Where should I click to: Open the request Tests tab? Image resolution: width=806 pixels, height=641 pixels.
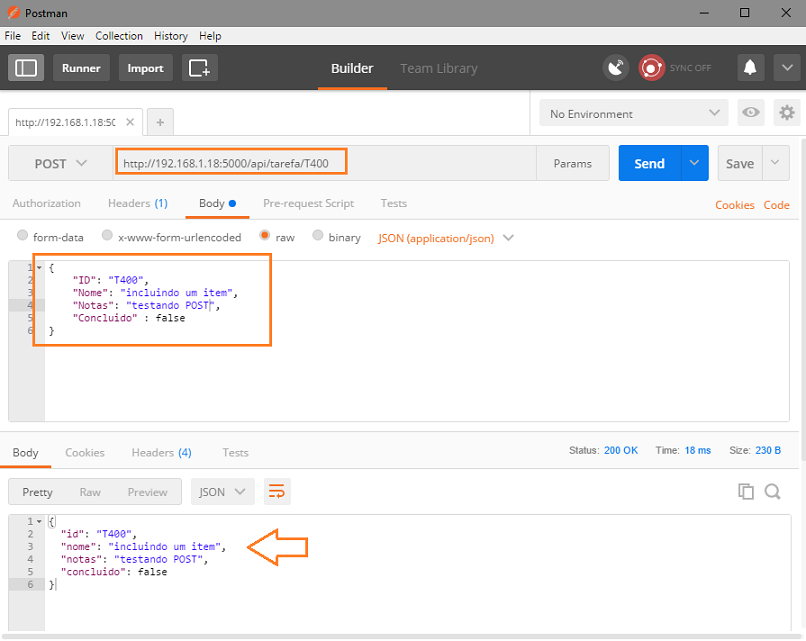[394, 203]
